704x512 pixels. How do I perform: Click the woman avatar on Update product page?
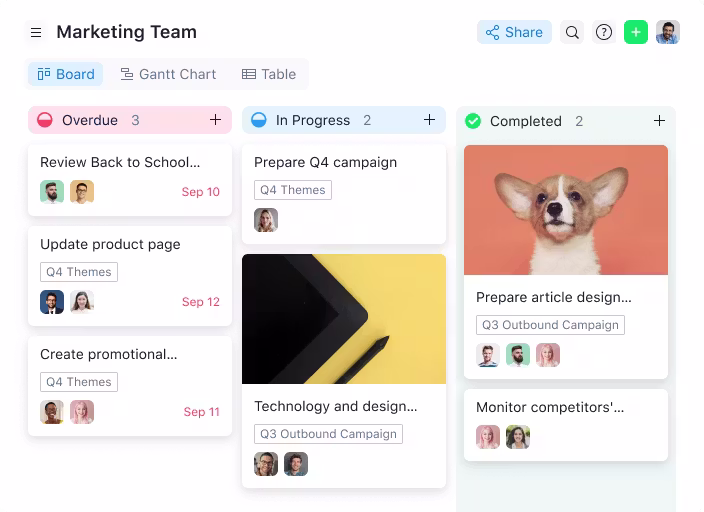pyautogui.click(x=82, y=302)
